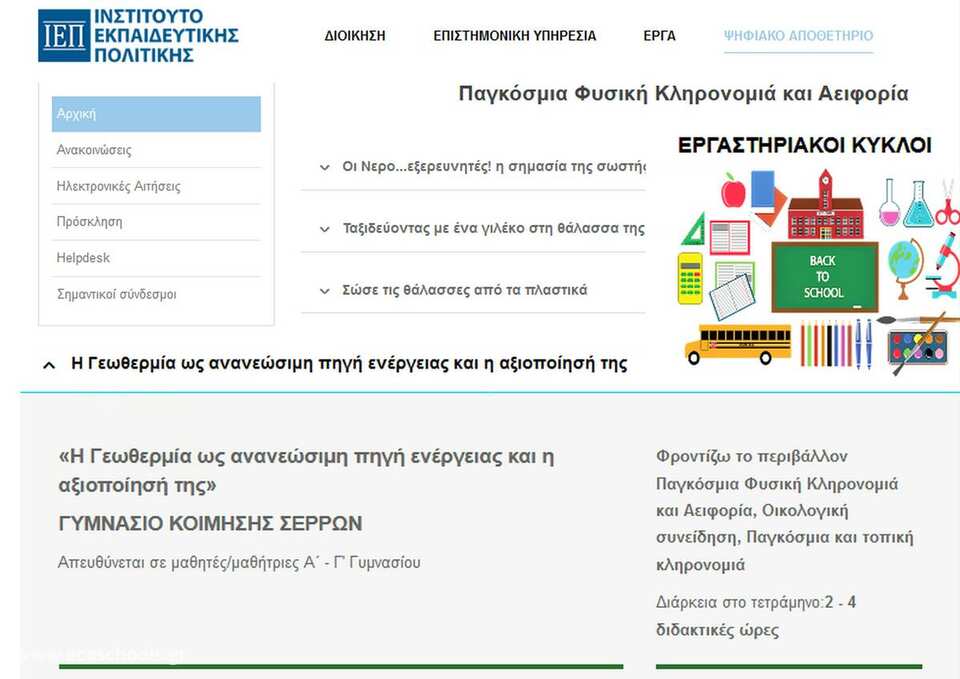Expand chevron beside Ταξιδεύοντας με ένα γιλέκο

click(324, 229)
